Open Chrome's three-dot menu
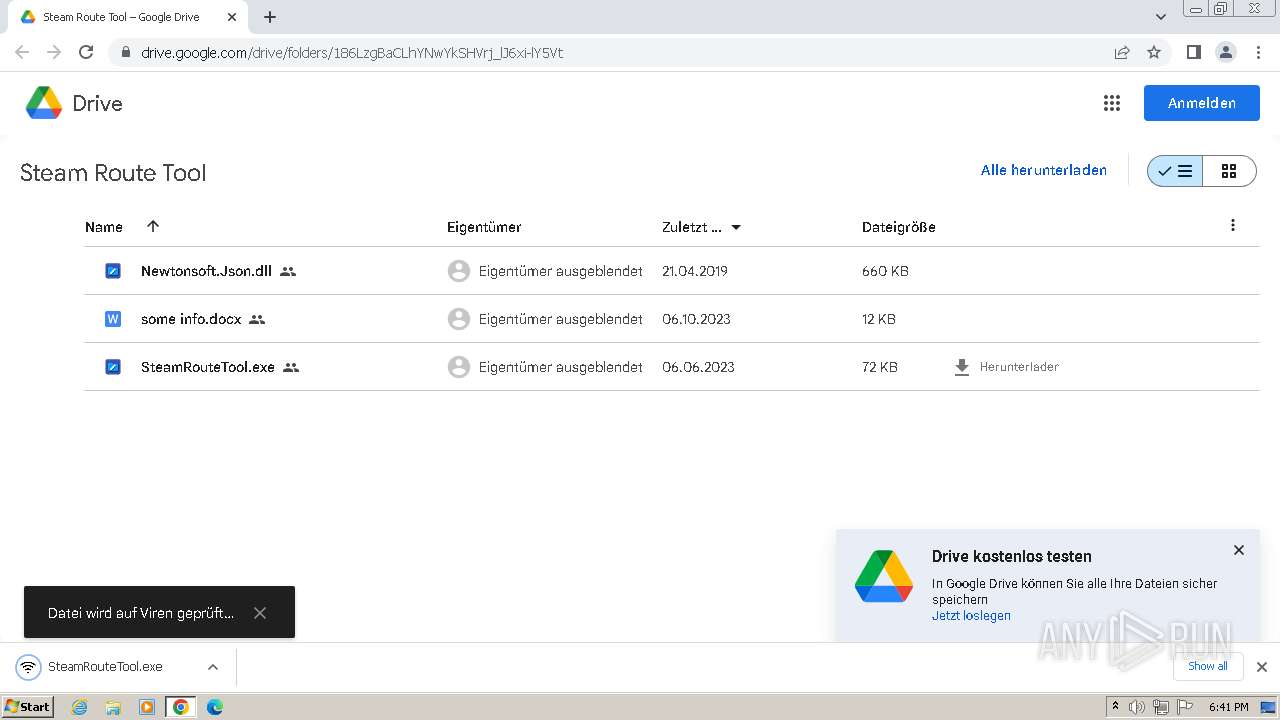This screenshot has height=720, width=1280. pos(1259,52)
